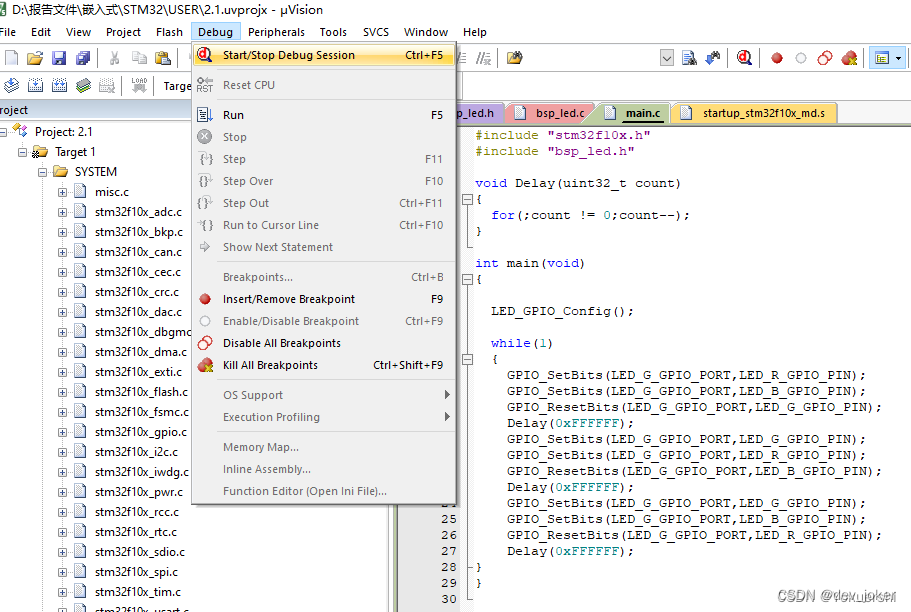
Task: Expand the misc.c file node
Action: pos(62,192)
